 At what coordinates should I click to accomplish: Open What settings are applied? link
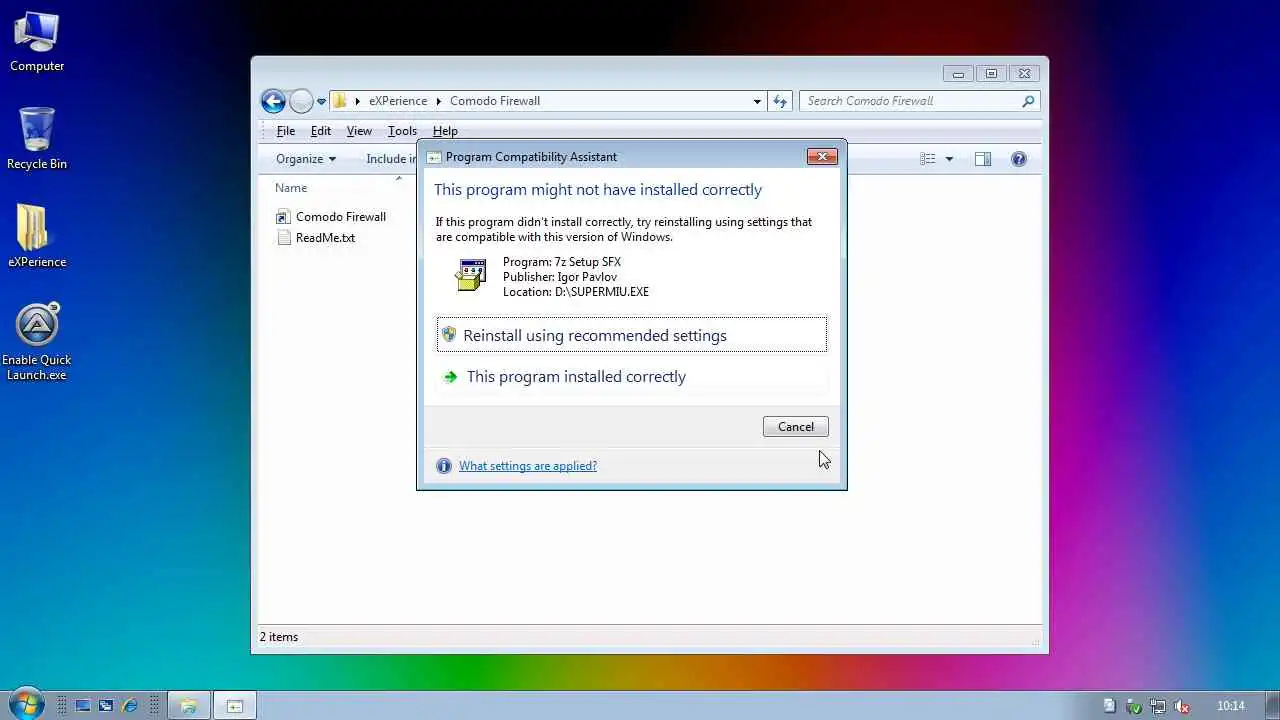[528, 466]
